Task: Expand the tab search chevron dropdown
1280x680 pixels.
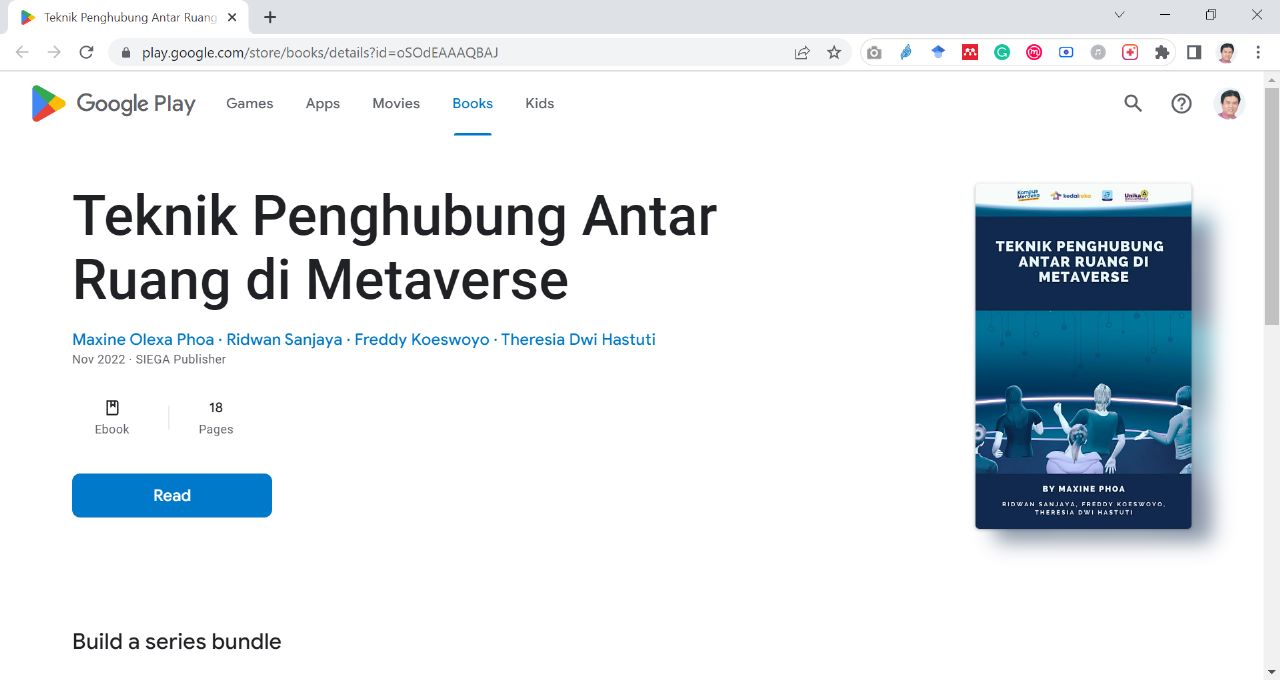Action: pos(1119,15)
